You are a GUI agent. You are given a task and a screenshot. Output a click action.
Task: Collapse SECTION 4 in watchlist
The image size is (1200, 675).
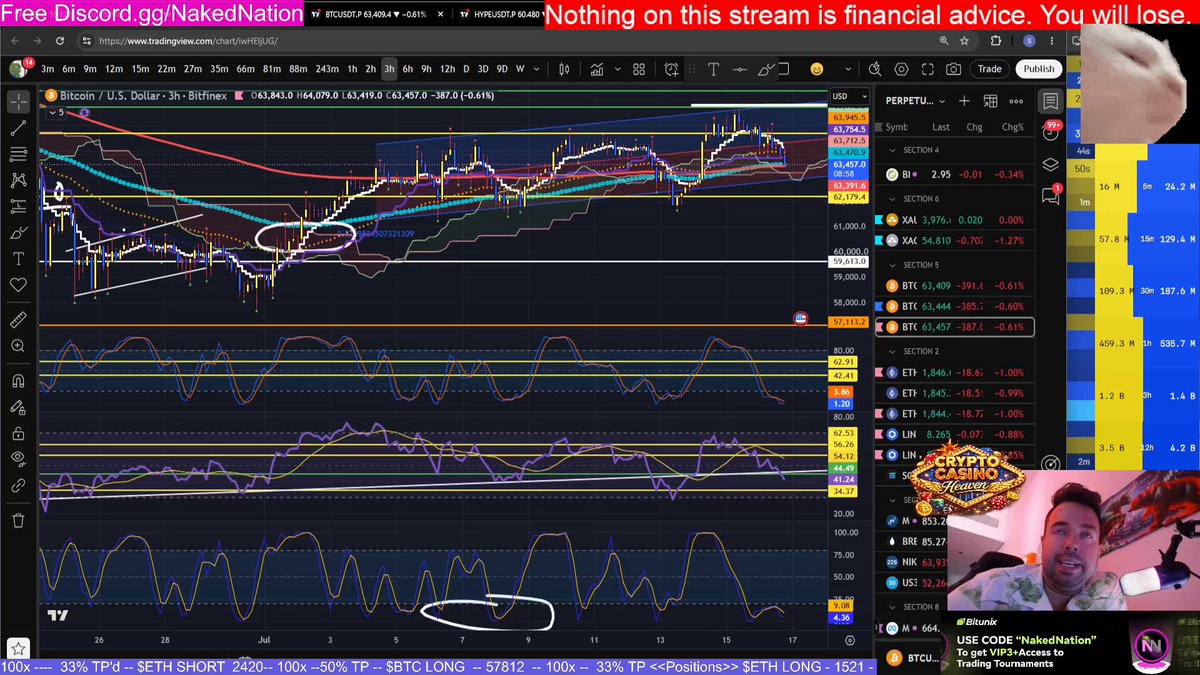pos(893,150)
